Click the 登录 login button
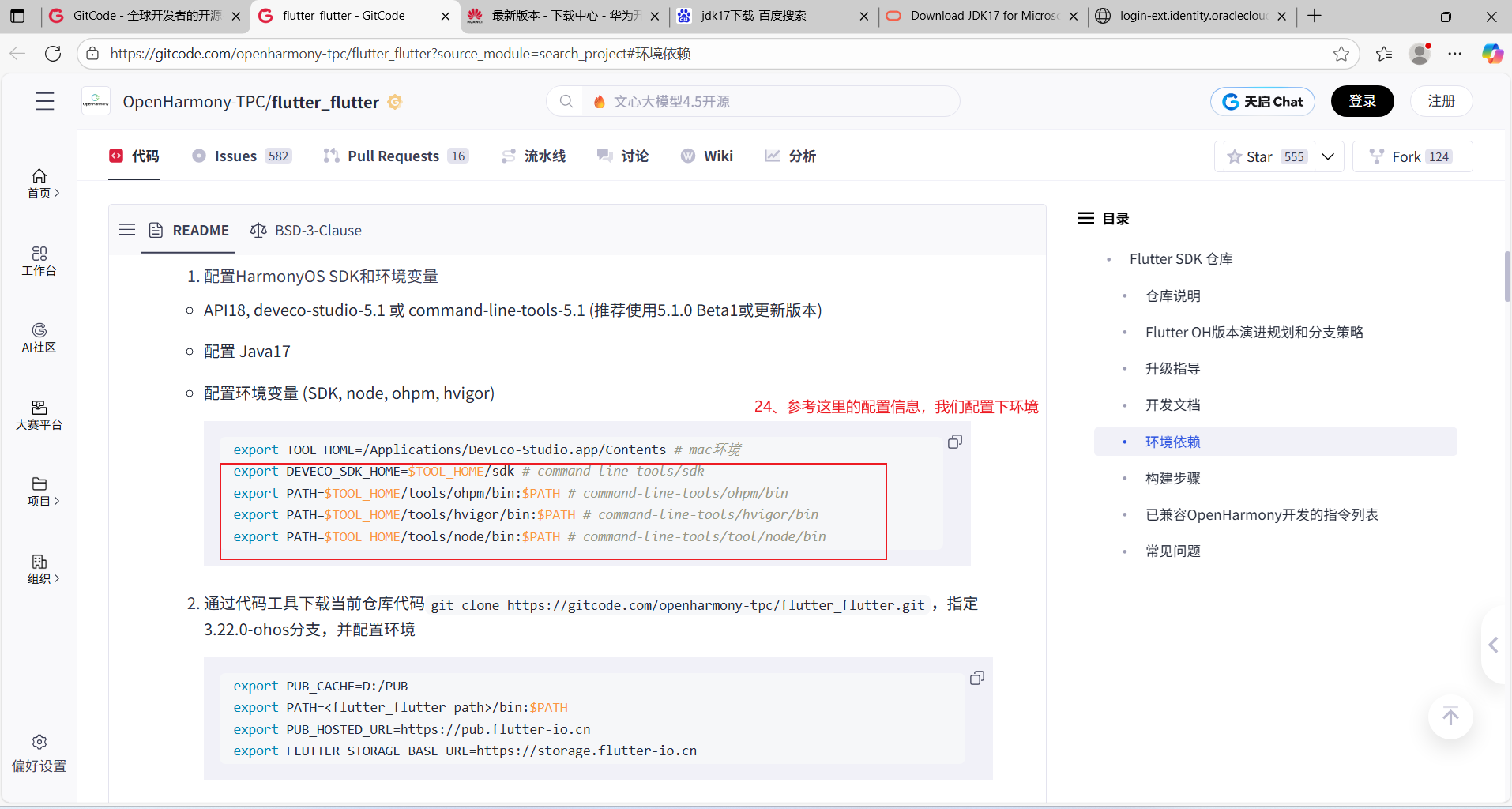 [1362, 101]
